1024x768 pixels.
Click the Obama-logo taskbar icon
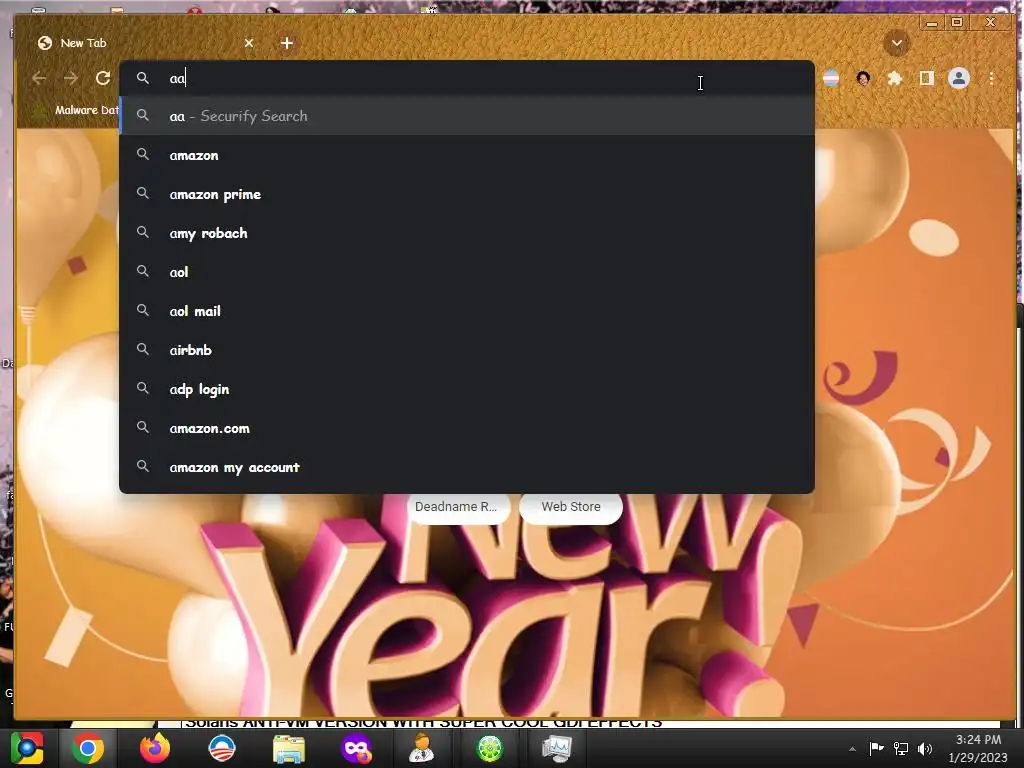pos(221,748)
